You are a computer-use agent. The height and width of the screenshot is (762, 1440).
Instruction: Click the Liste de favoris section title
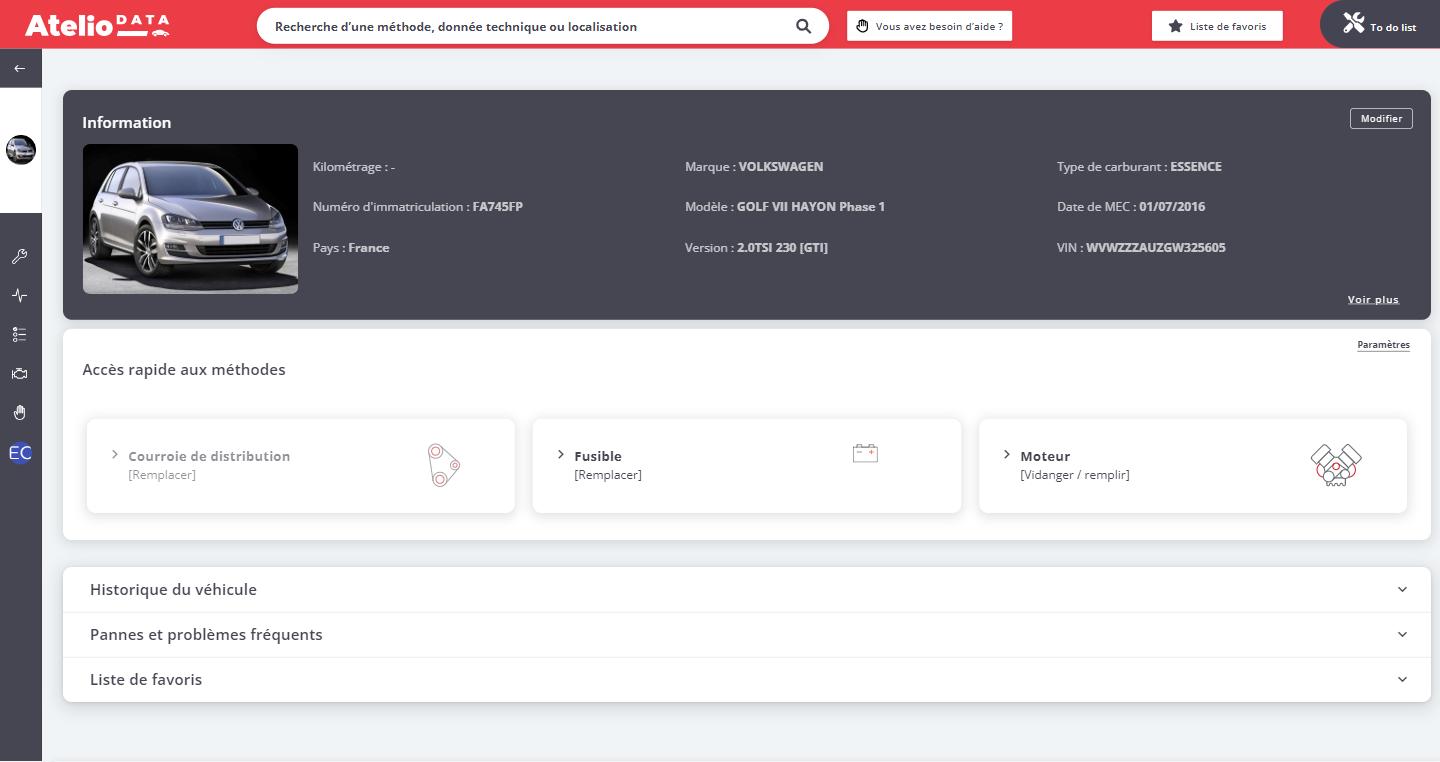click(x=146, y=680)
